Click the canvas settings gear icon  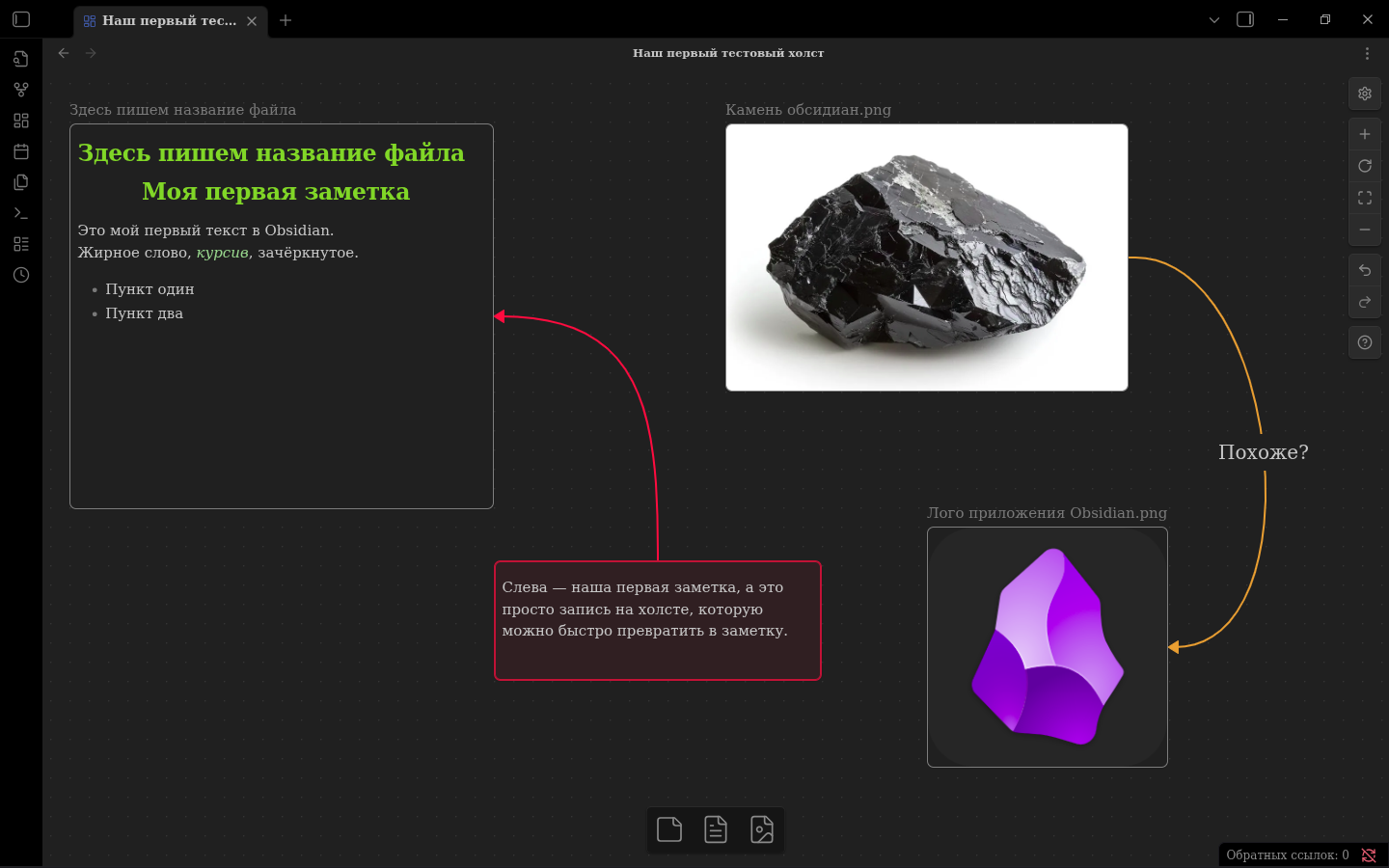[x=1365, y=94]
